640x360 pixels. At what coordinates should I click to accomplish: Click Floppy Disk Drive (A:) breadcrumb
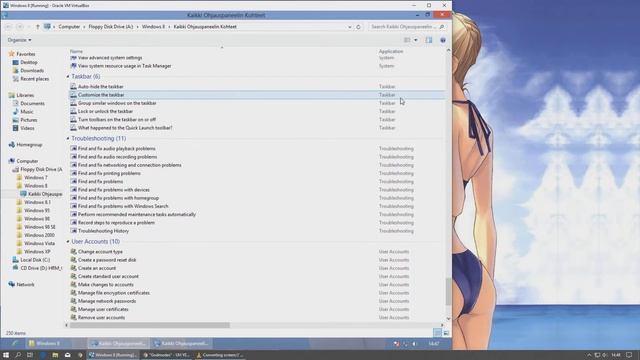(111, 27)
